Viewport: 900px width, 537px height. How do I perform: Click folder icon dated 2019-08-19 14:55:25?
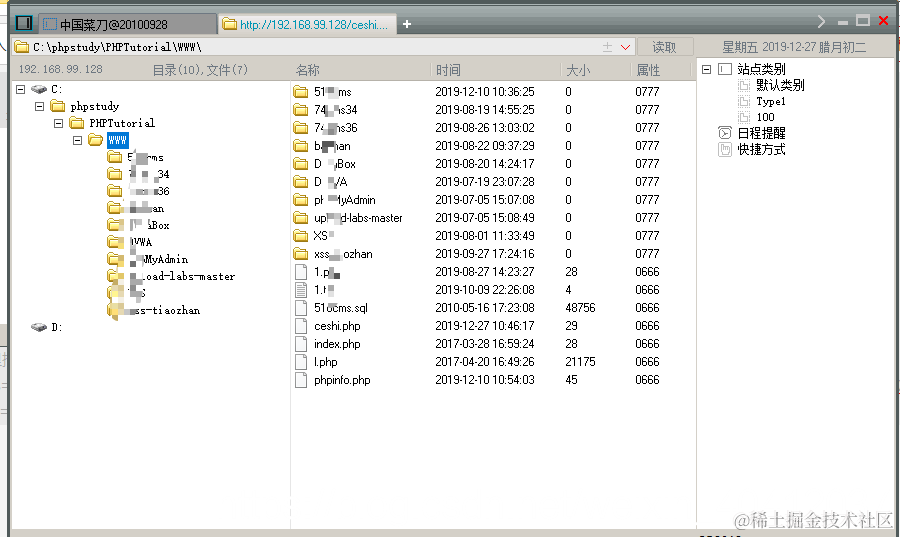coord(301,110)
